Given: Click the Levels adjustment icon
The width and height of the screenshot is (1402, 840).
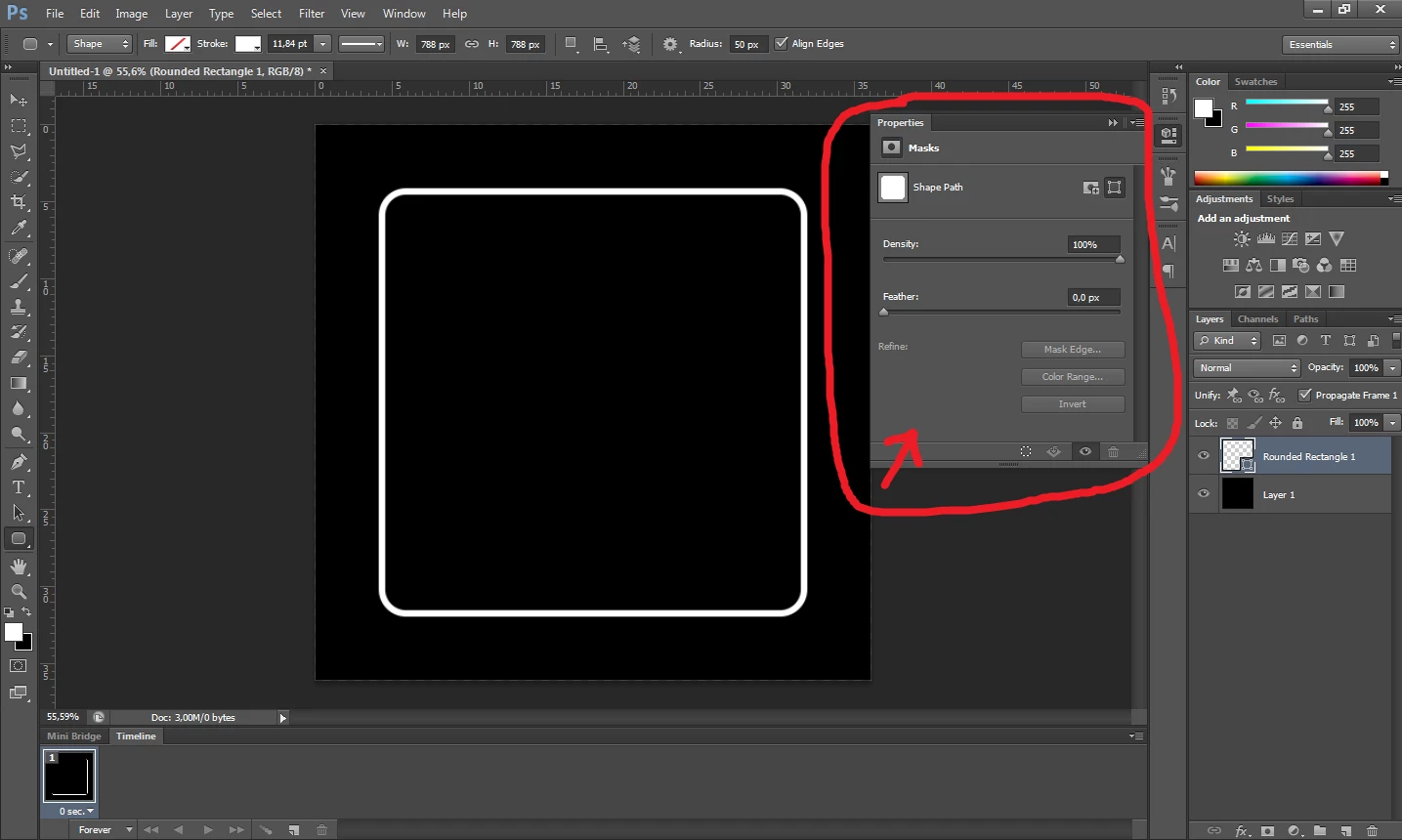Looking at the screenshot, I should coord(1266,238).
